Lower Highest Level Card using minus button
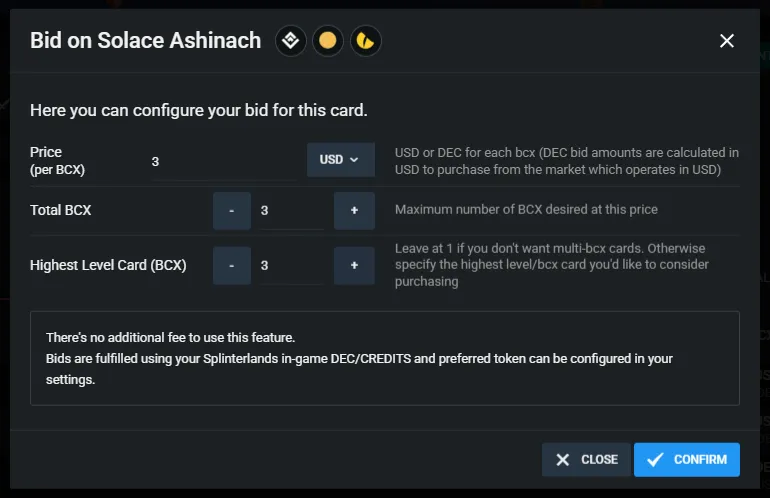The height and width of the screenshot is (498, 770). [232, 266]
